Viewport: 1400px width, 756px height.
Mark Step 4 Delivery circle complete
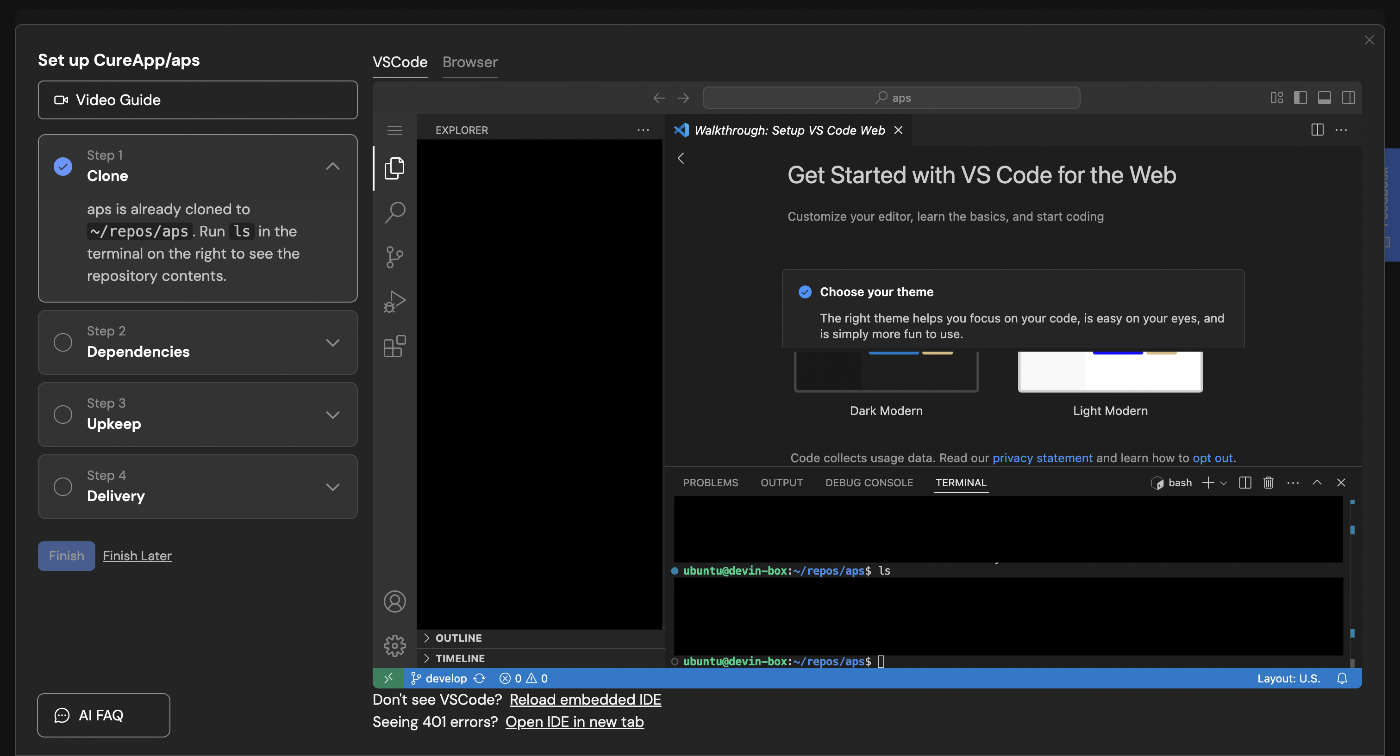tap(63, 486)
